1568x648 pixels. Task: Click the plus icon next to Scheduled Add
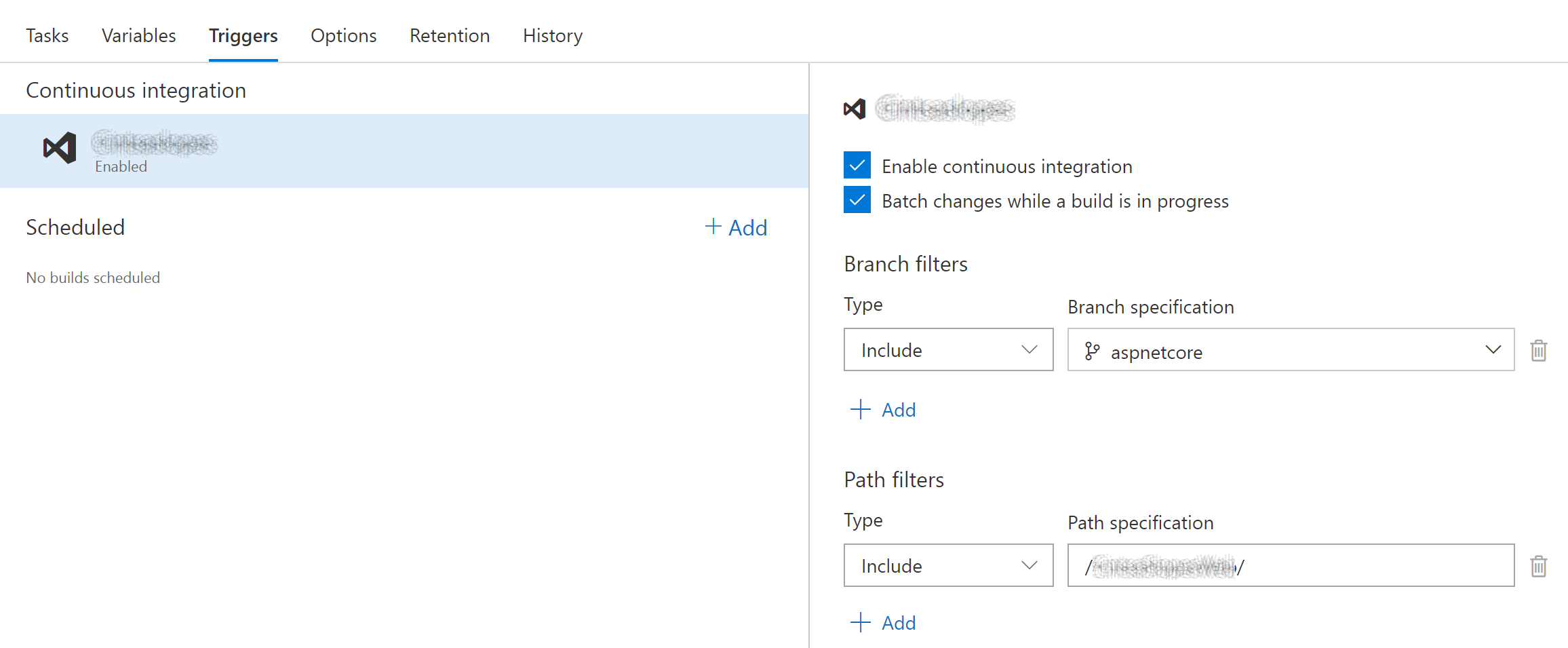(x=713, y=226)
